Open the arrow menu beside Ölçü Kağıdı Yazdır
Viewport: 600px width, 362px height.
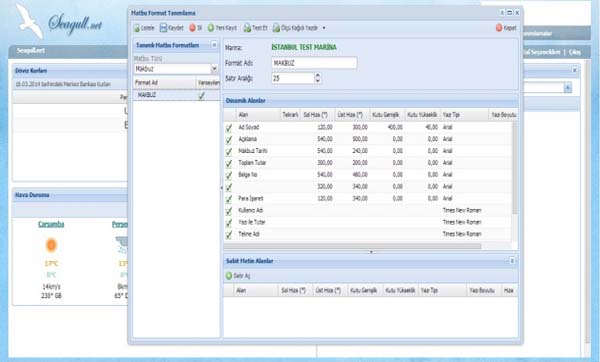pos(324,28)
